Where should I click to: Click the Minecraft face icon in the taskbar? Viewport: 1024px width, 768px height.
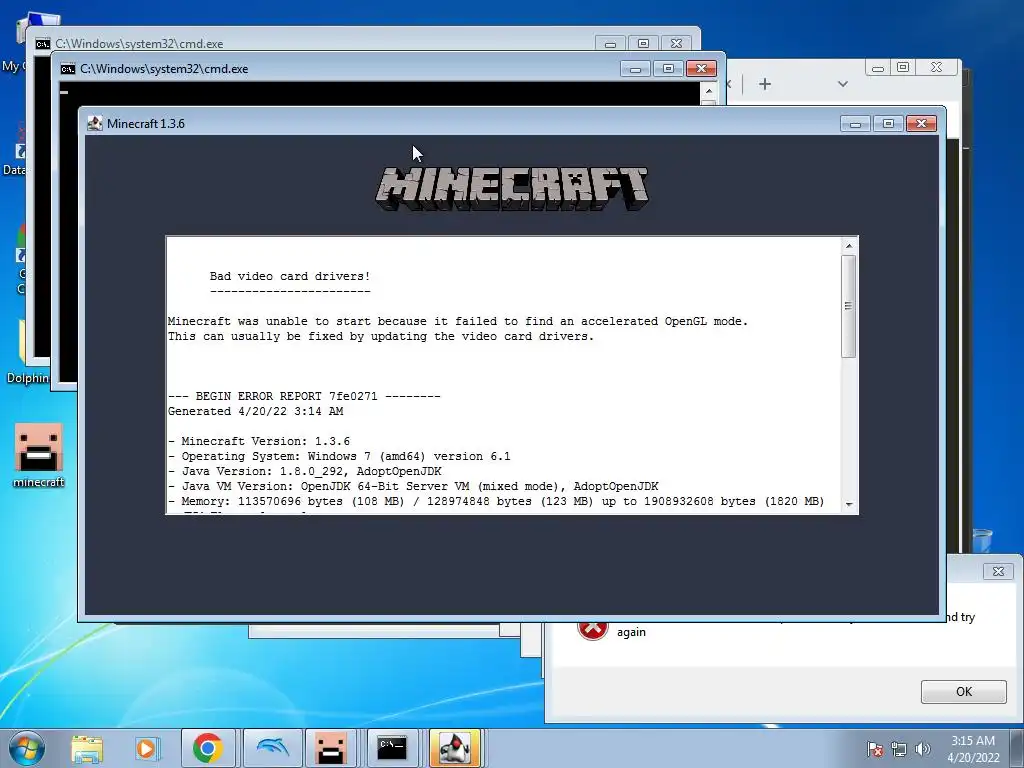click(x=330, y=748)
